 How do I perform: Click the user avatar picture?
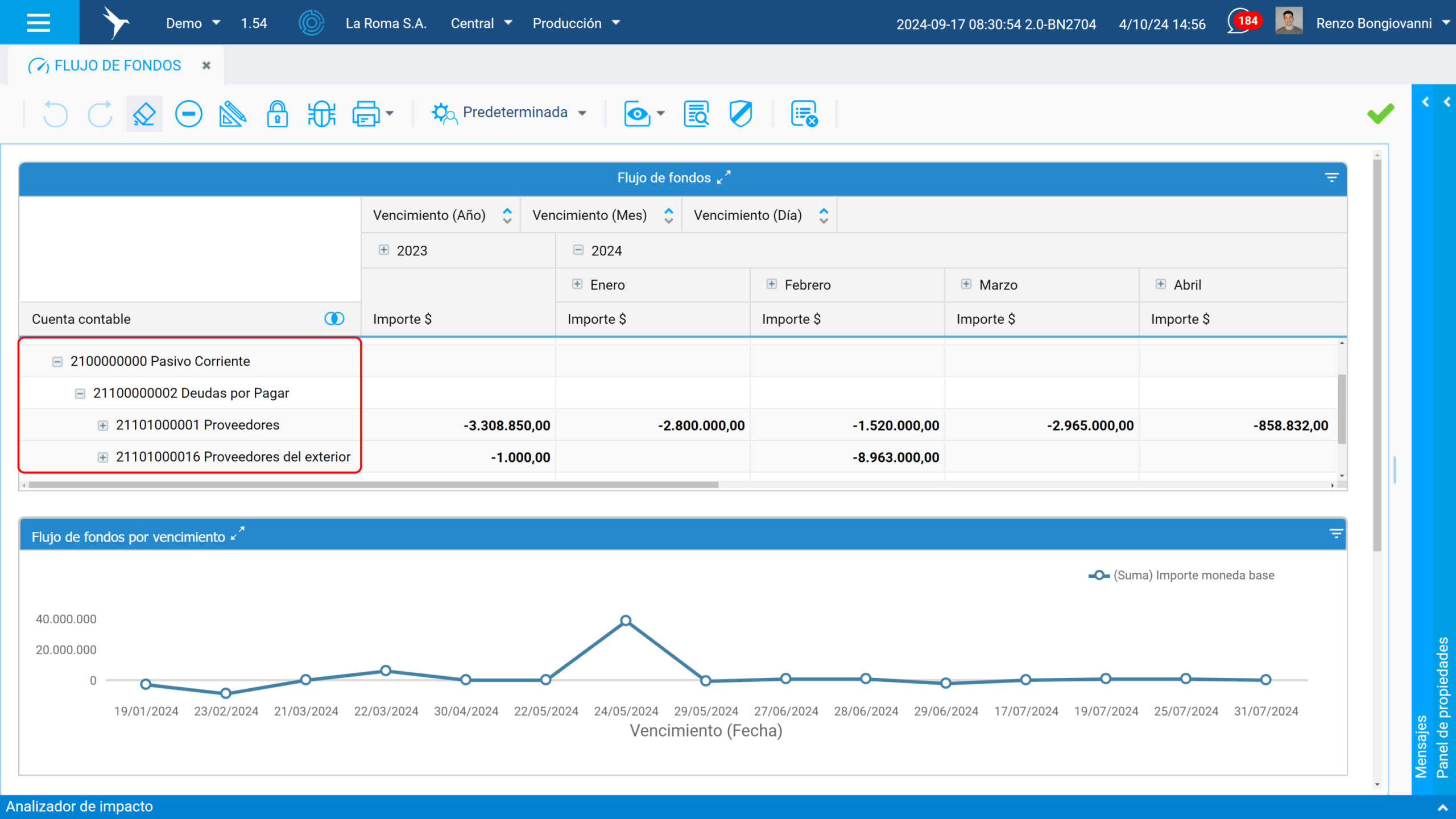(1289, 21)
